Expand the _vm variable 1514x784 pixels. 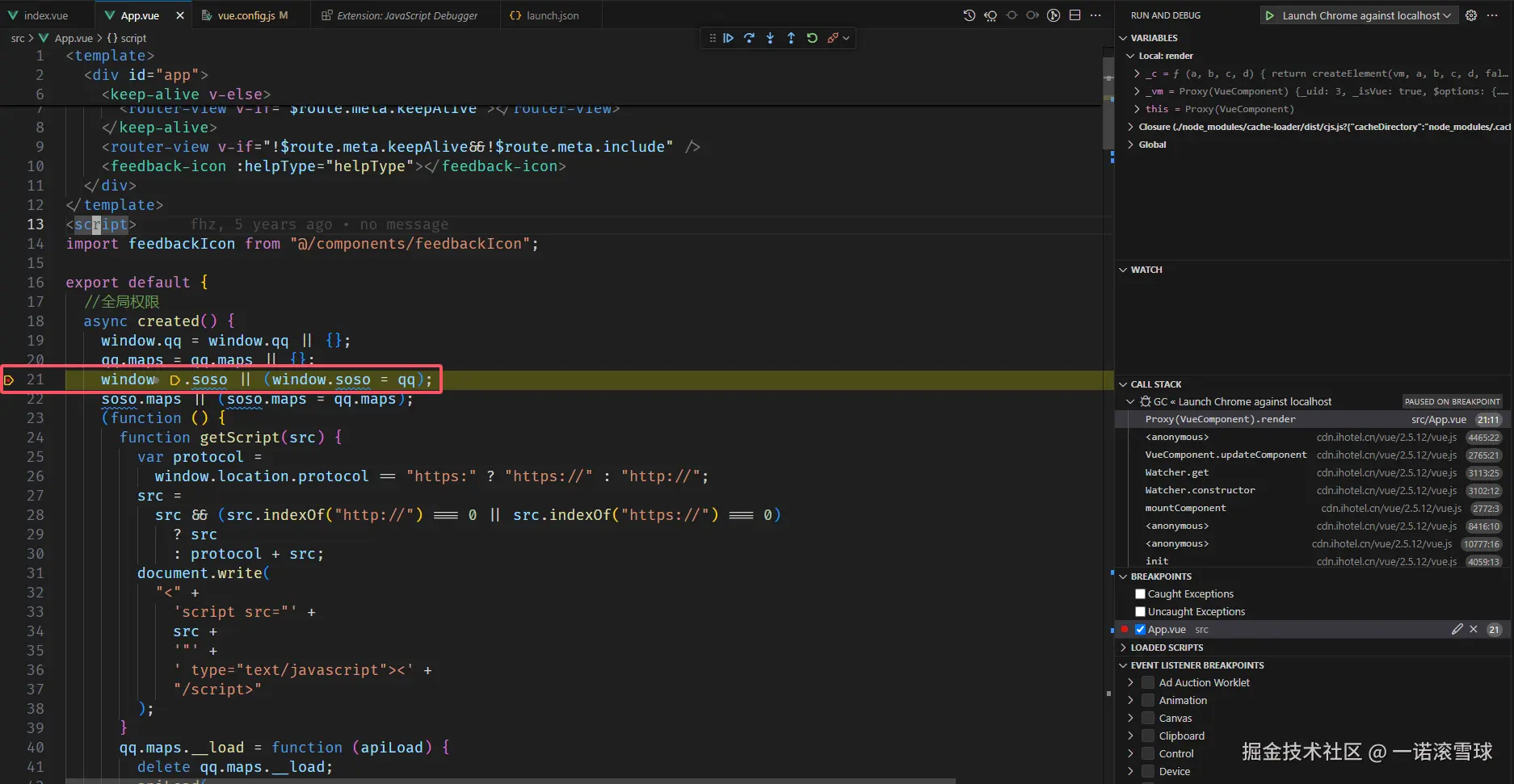click(1138, 91)
